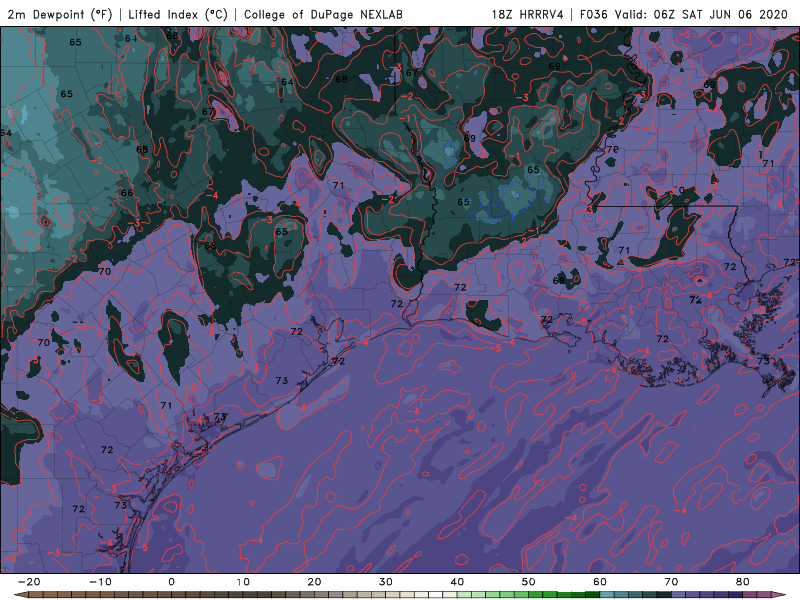Click the 'Lifted Index (°C)' title text
800x600 pixels.
point(178,14)
